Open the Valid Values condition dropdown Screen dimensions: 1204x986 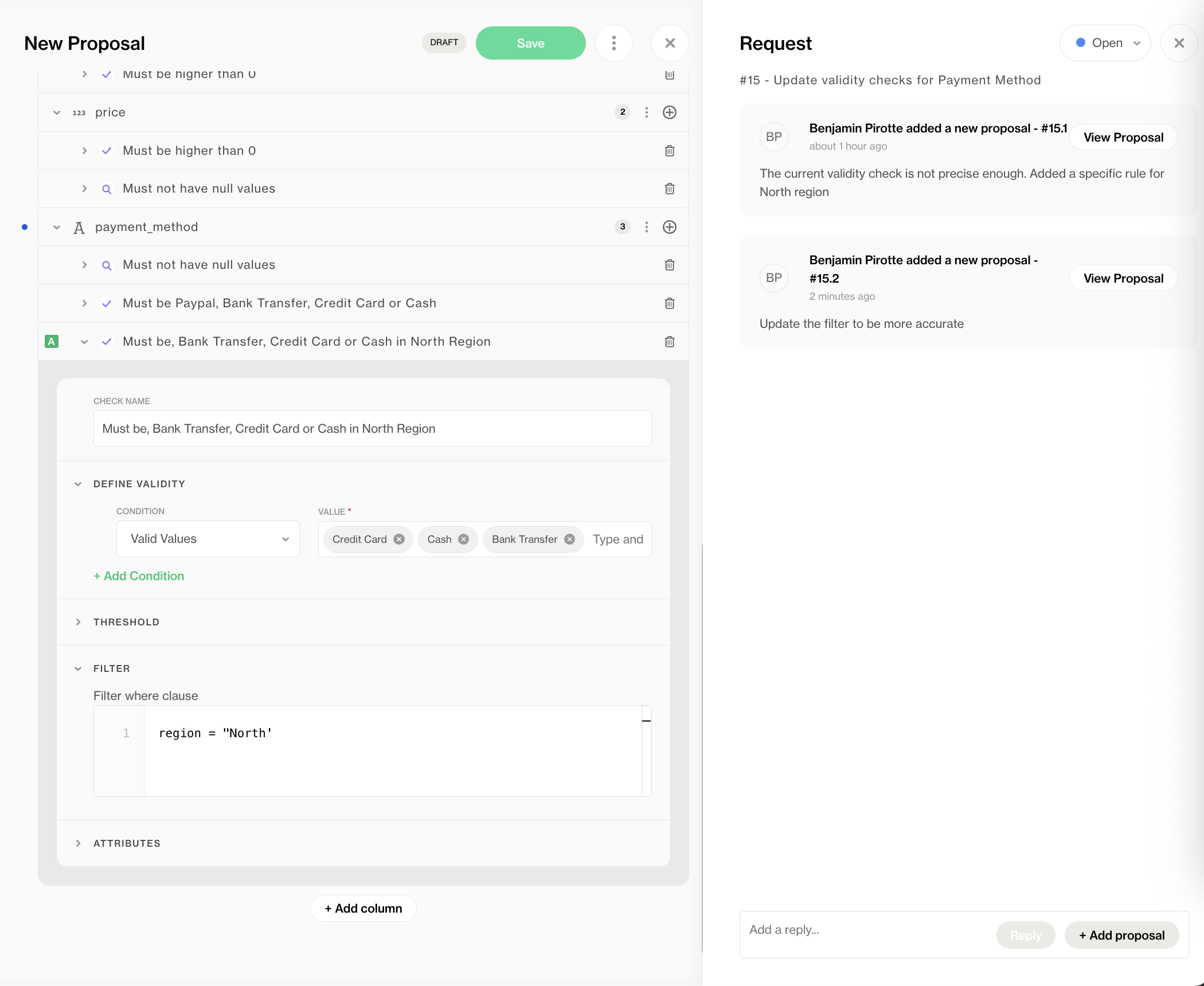pyautogui.click(x=208, y=539)
